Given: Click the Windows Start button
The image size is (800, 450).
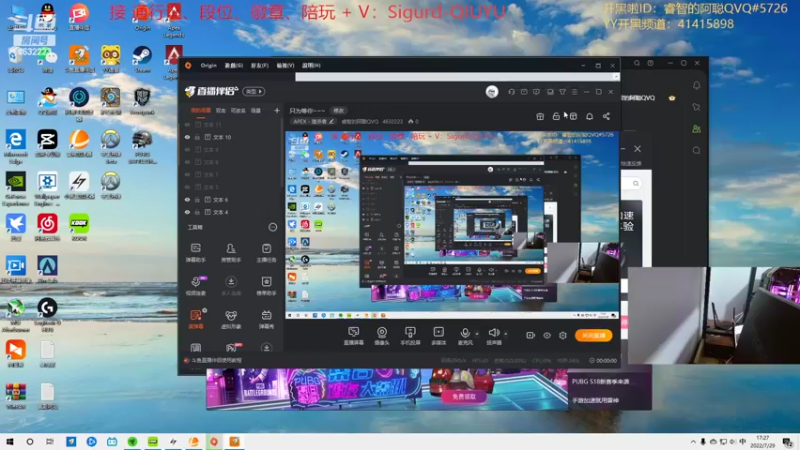Looking at the screenshot, I should pyautogui.click(x=10, y=442).
